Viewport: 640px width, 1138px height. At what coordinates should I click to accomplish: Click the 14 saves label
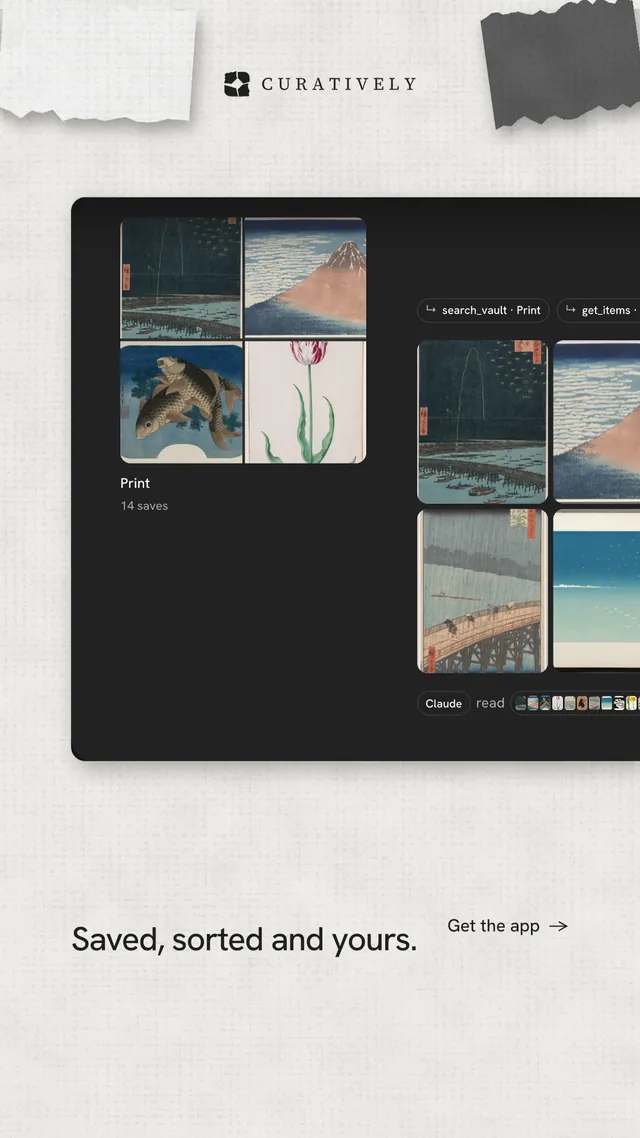pos(144,506)
